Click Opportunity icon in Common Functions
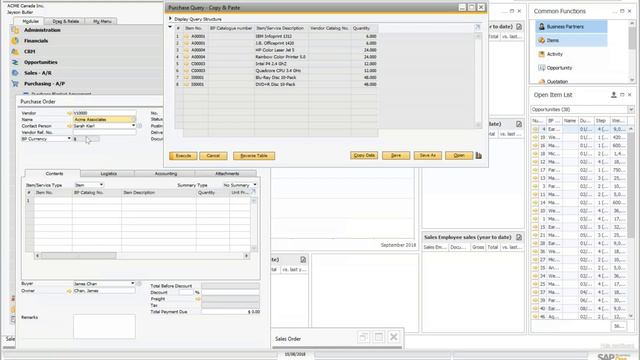 [542, 68]
